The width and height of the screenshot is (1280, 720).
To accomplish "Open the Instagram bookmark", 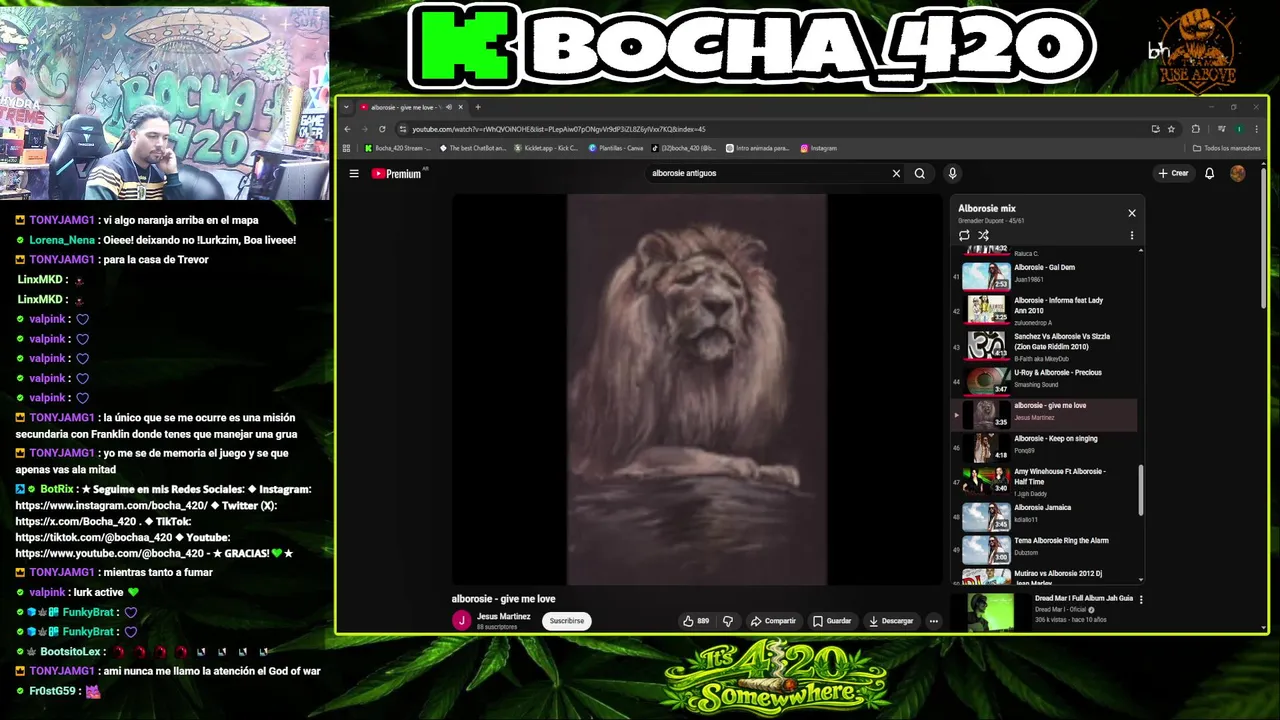I will (818, 148).
